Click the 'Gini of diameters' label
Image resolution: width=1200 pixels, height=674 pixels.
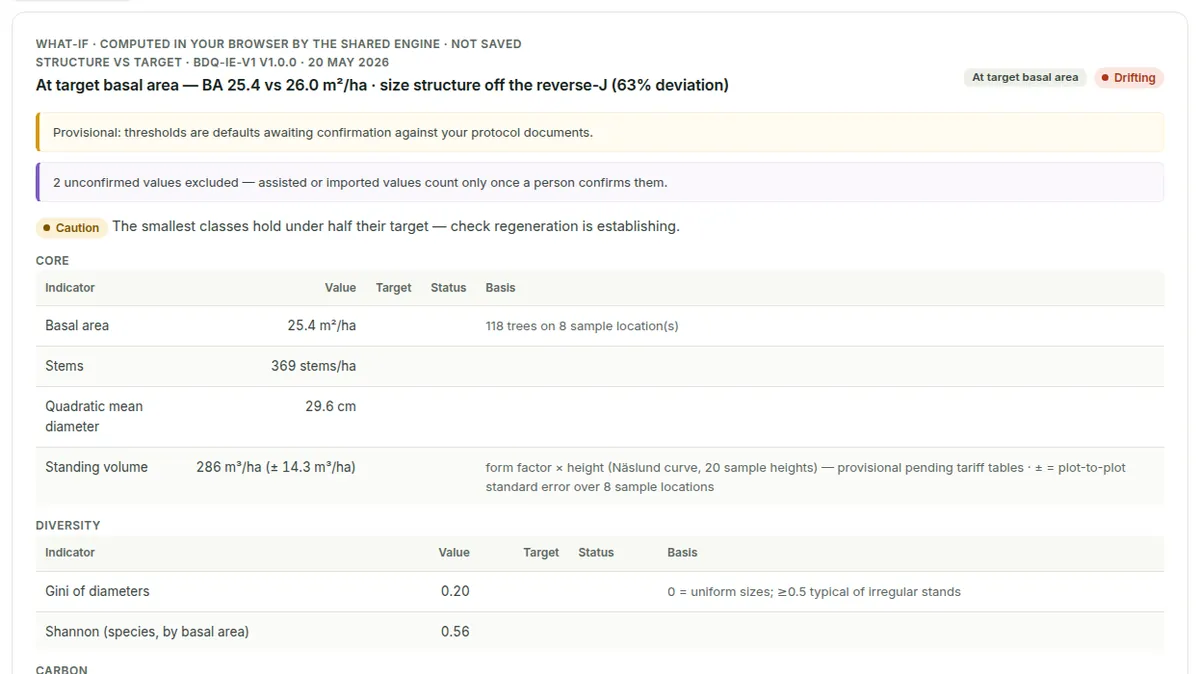click(x=97, y=591)
